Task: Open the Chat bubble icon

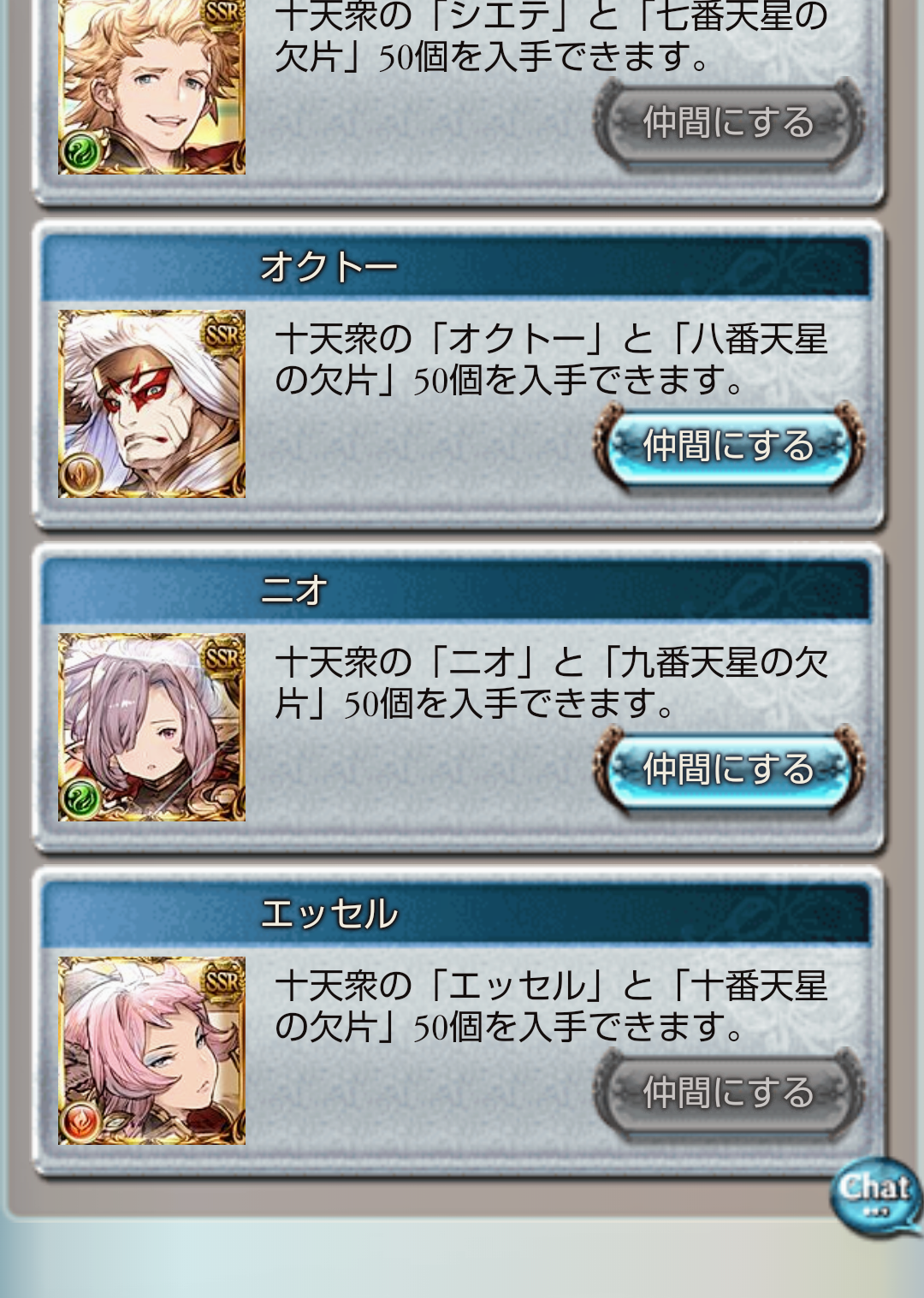Action: 876,1195
